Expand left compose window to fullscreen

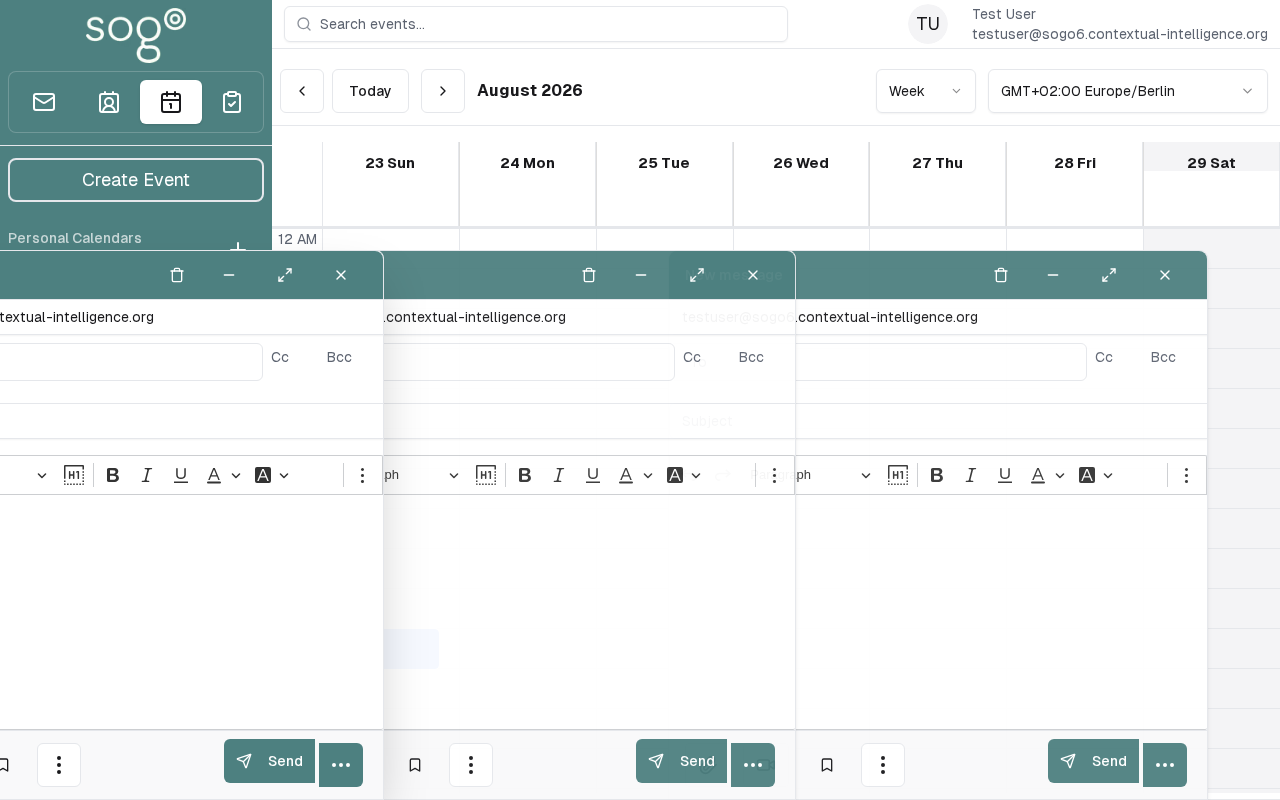click(x=285, y=275)
